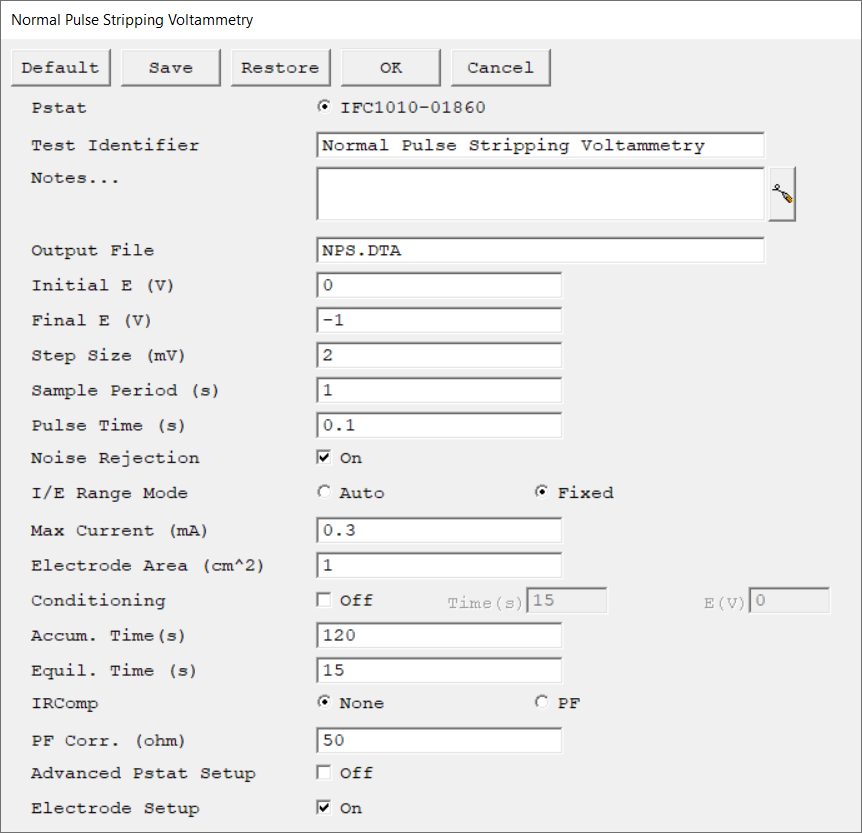
Task: Click the window title "Normal Pulse Stripping Voltammetry"
Action: pos(132,20)
